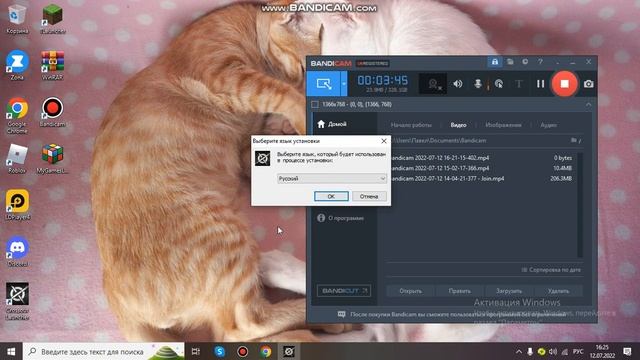Confirm language with the OK button
Screen dimensions: 640x360
tap(331, 196)
